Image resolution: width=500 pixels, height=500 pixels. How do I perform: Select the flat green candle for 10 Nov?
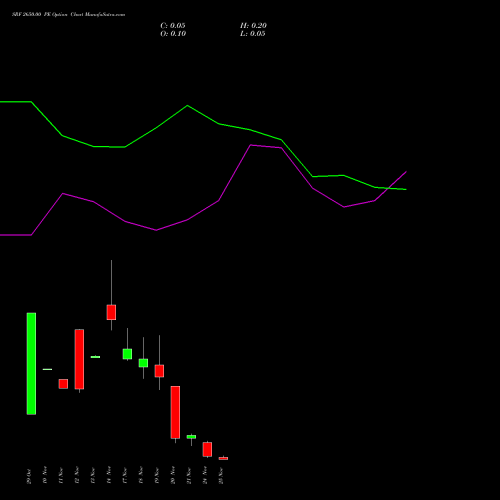point(47,369)
